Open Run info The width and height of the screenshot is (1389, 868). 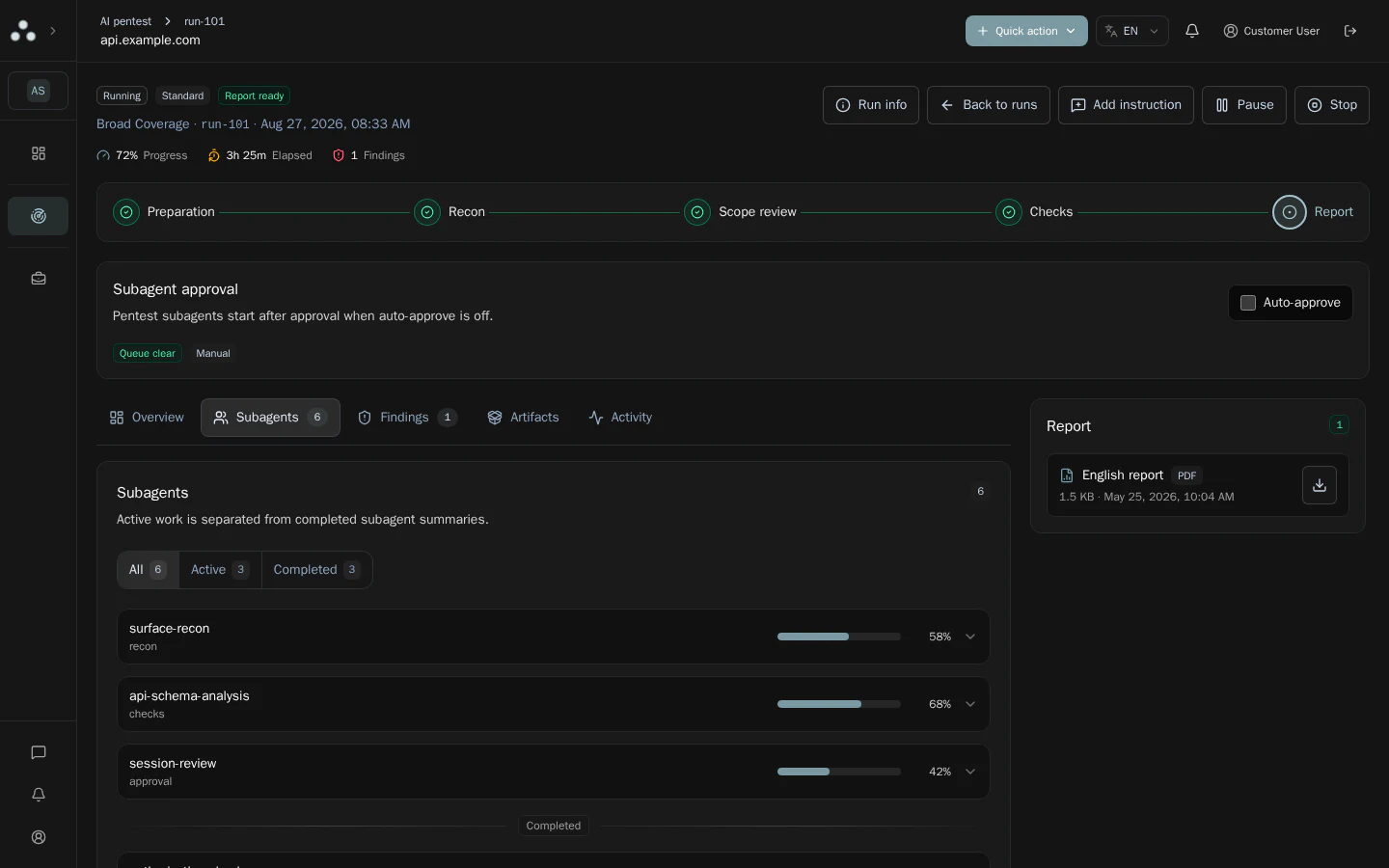[x=871, y=105]
